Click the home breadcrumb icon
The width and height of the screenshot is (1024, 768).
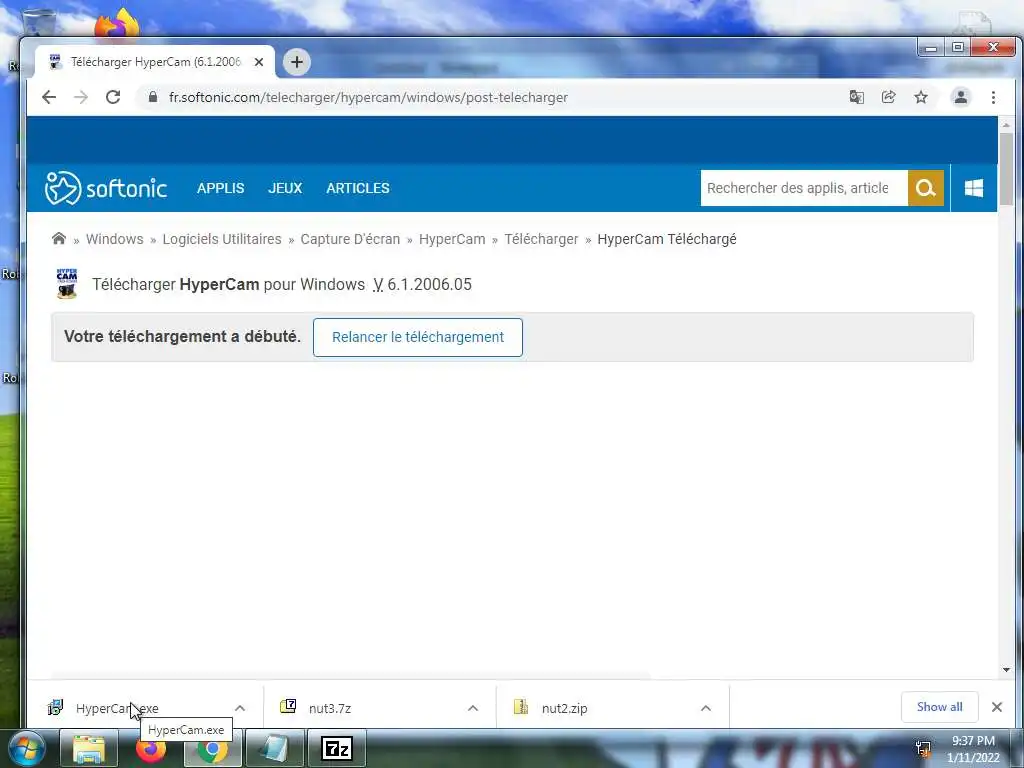(x=59, y=238)
